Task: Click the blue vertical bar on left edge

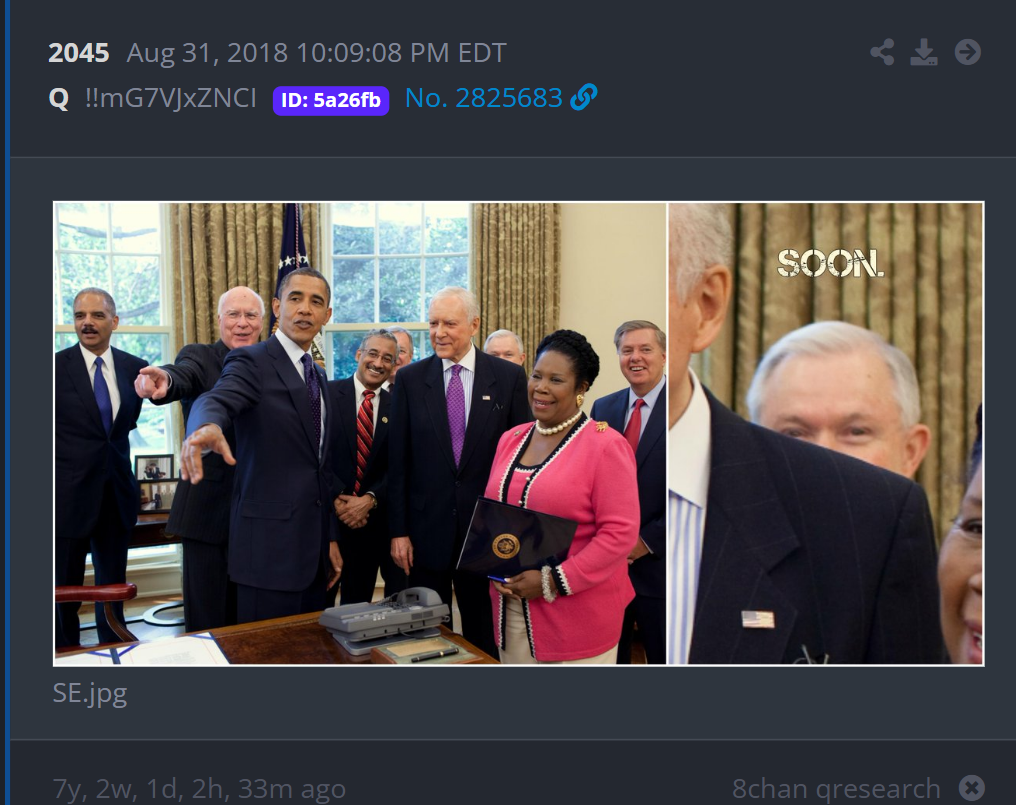Action: (x=6, y=402)
